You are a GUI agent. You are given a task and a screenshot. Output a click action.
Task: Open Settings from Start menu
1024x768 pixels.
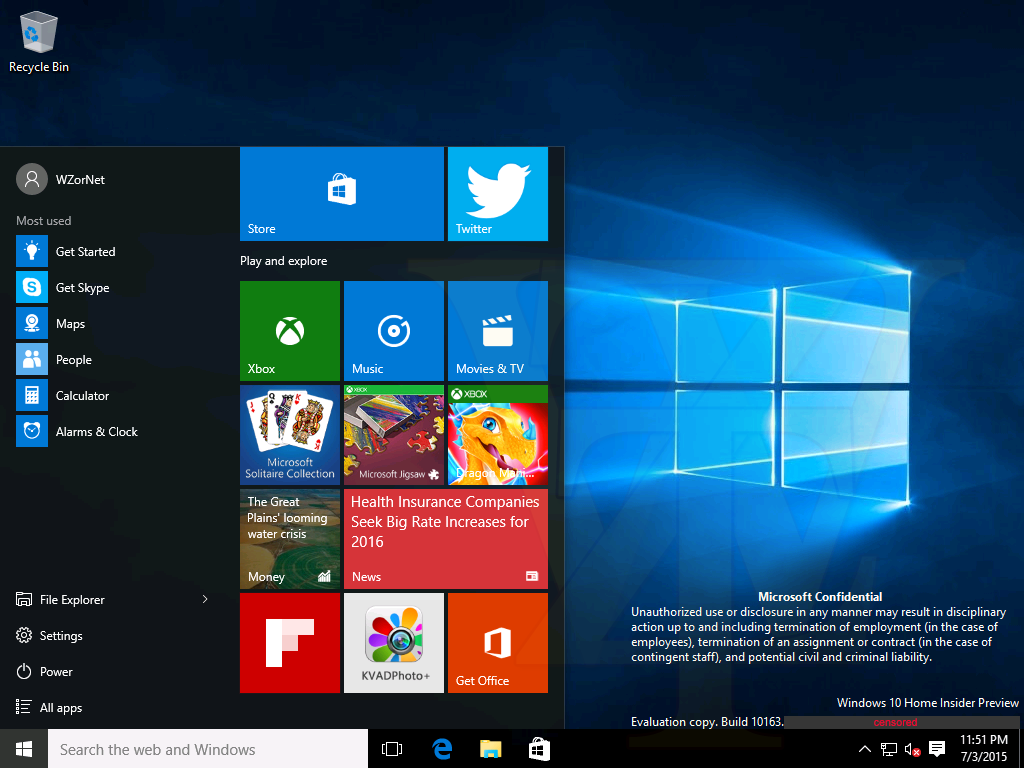coord(60,636)
